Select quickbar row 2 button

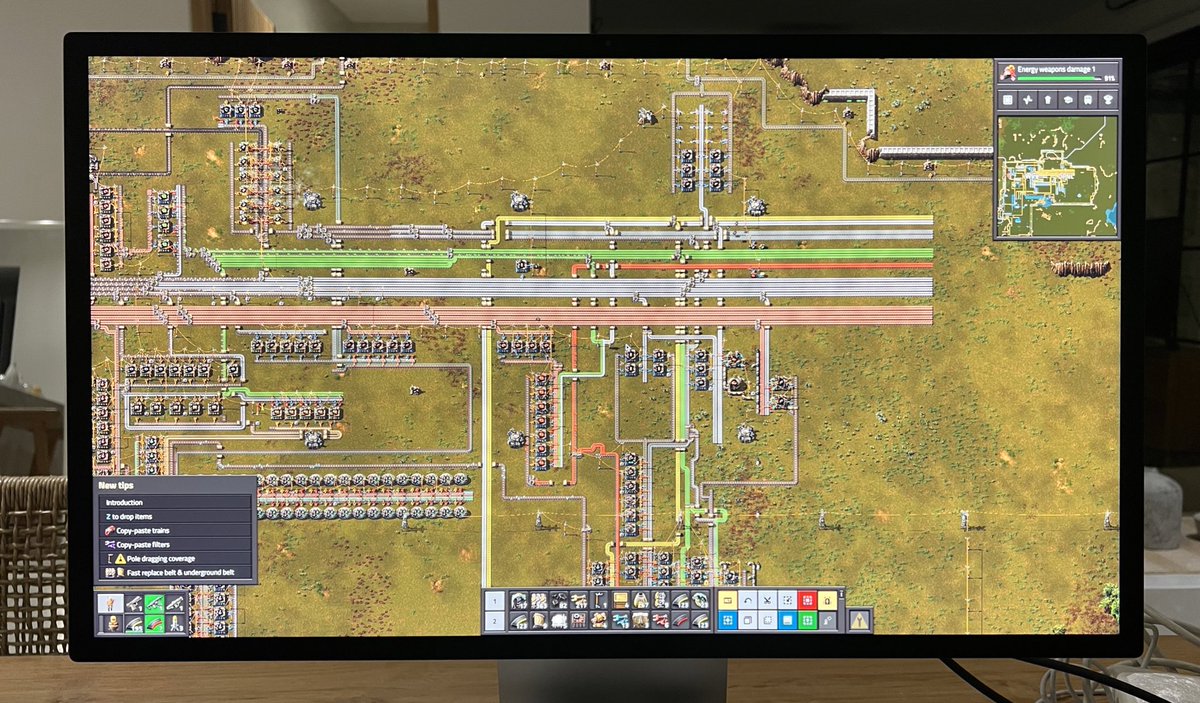click(x=494, y=621)
